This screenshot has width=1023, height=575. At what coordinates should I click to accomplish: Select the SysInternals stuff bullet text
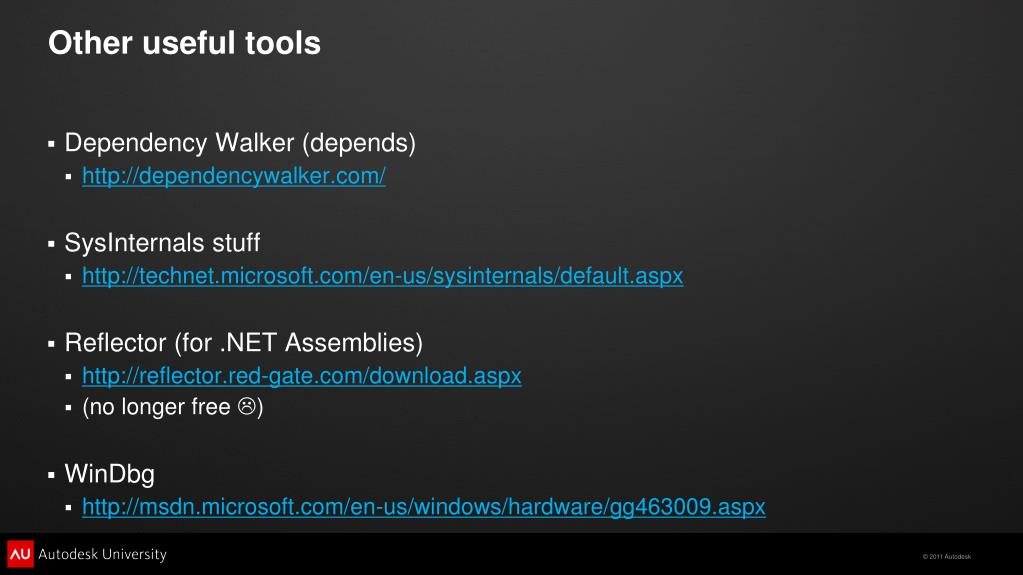tap(162, 243)
